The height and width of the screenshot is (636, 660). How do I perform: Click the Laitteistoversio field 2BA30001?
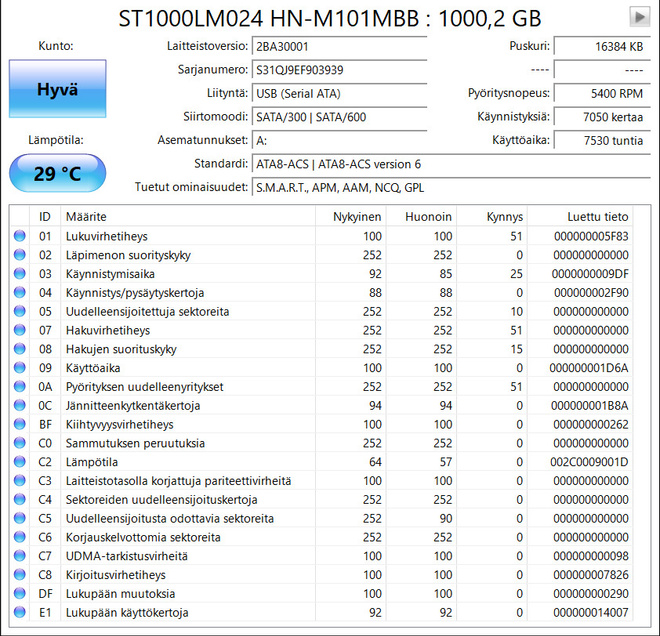click(x=340, y=46)
